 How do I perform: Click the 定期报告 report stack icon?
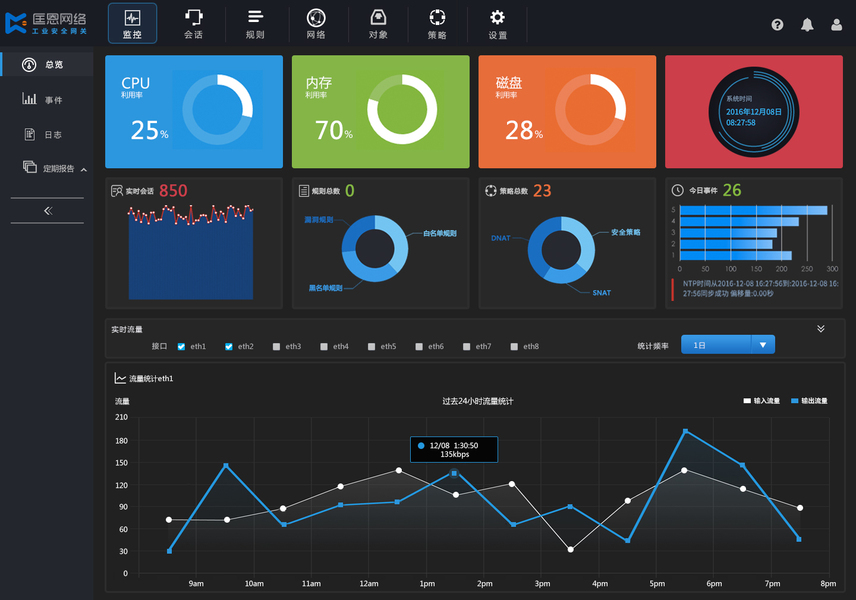pos(29,167)
